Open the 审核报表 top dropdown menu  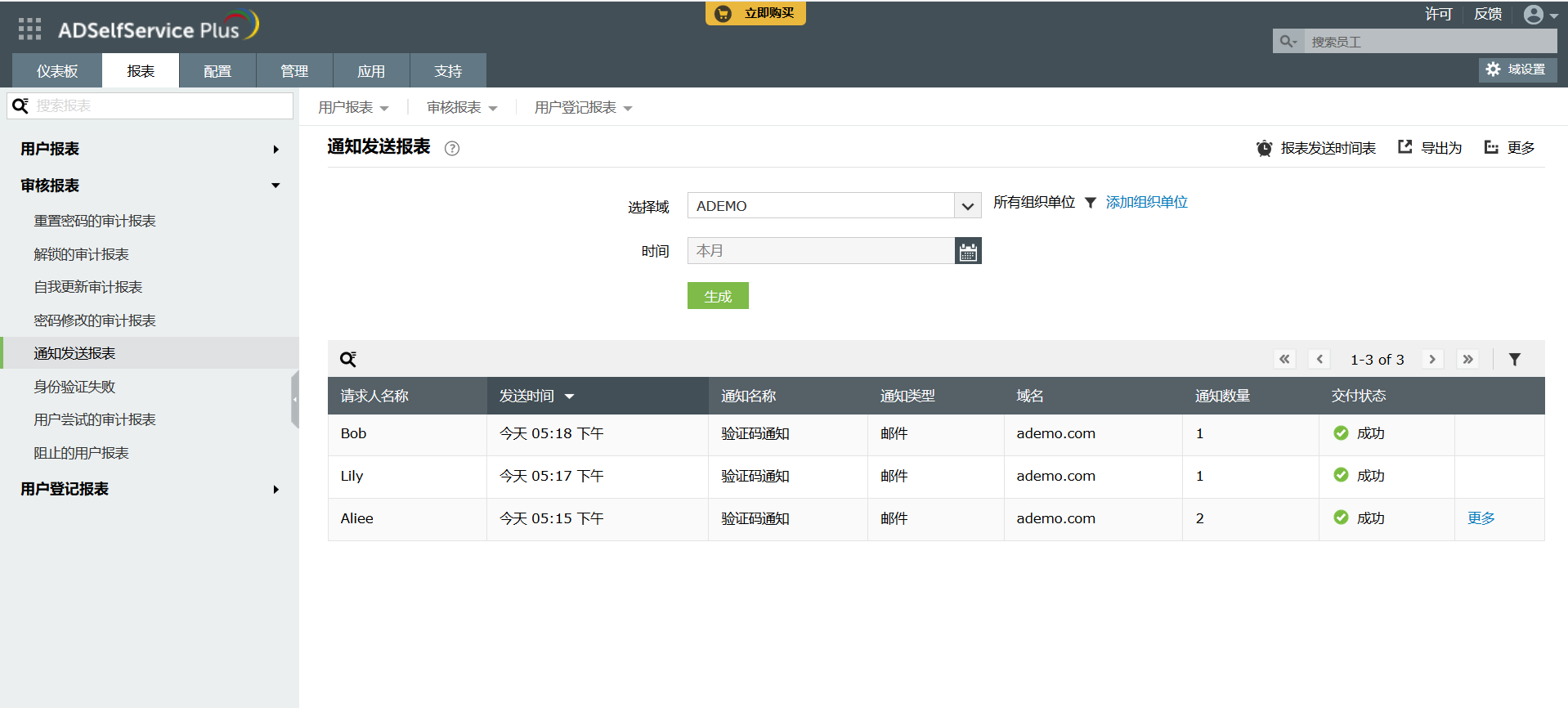point(462,108)
